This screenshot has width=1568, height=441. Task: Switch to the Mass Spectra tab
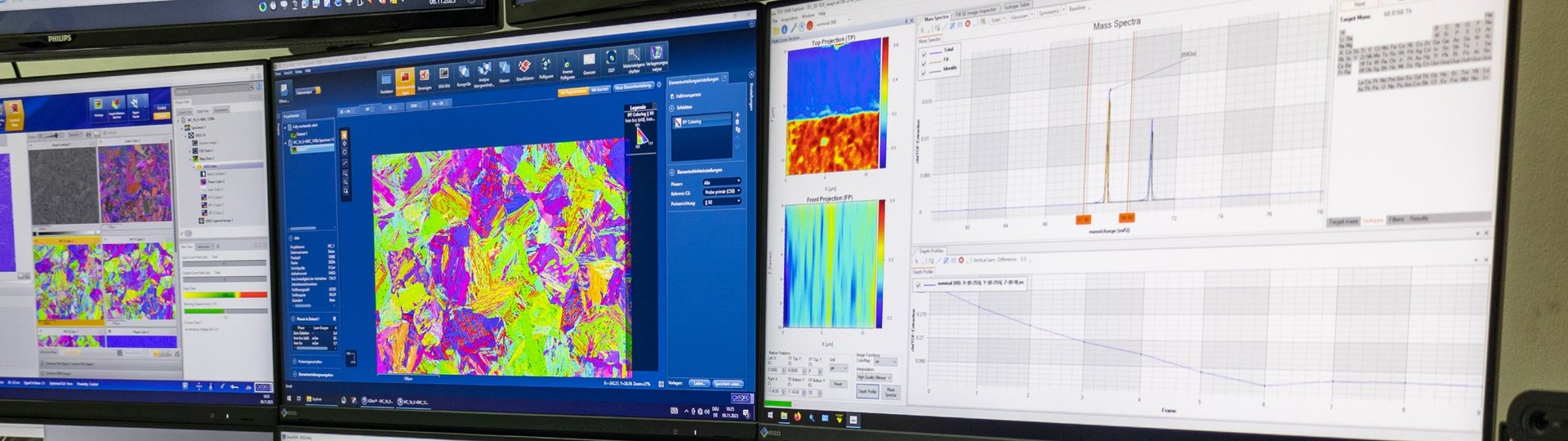click(936, 18)
